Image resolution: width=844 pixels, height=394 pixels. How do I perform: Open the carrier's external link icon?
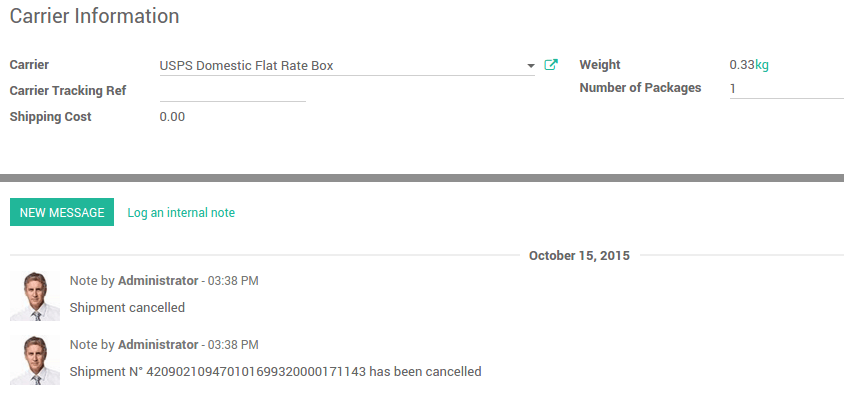point(551,65)
